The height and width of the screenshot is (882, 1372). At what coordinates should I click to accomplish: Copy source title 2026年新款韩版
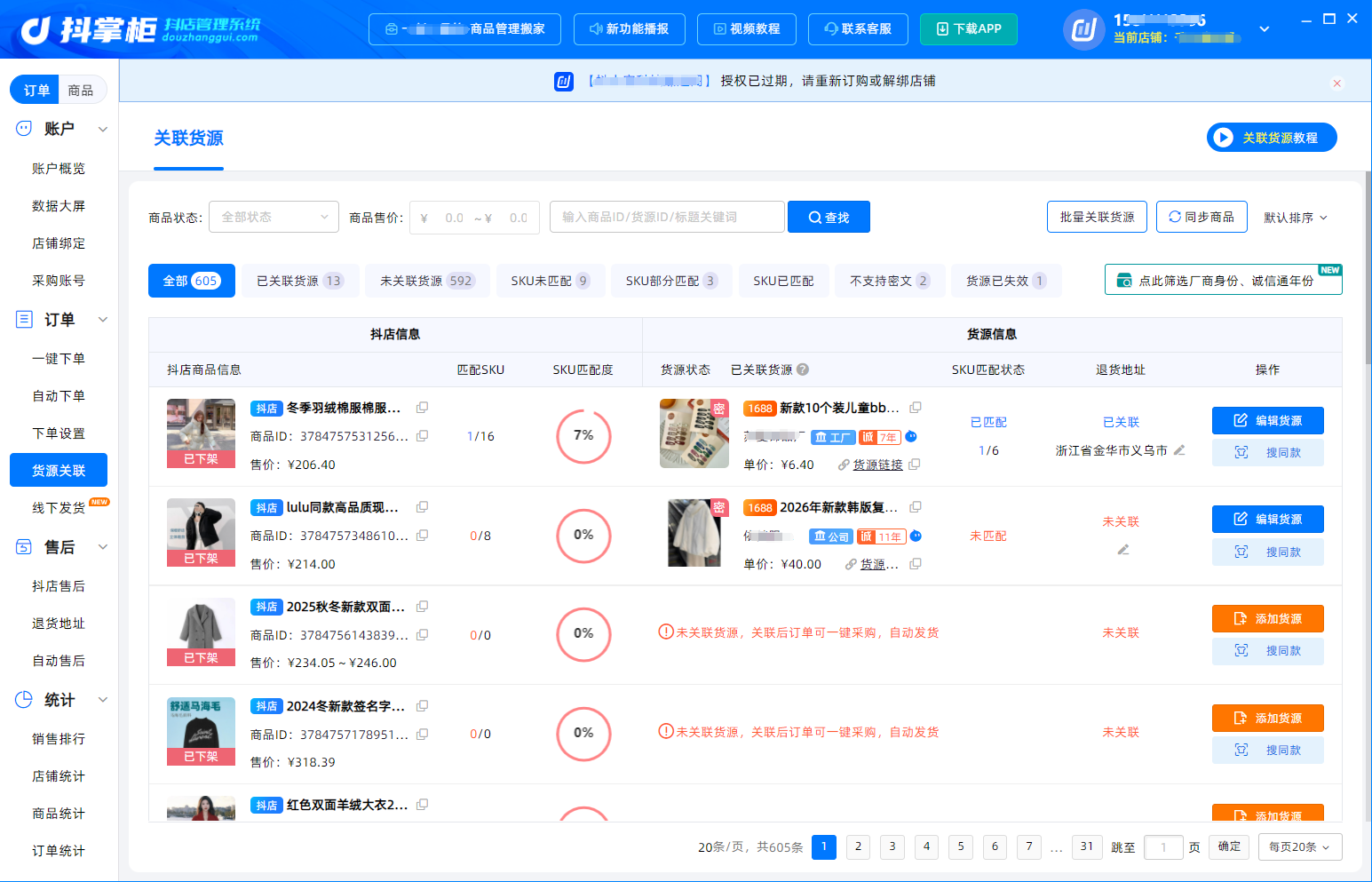click(916, 507)
